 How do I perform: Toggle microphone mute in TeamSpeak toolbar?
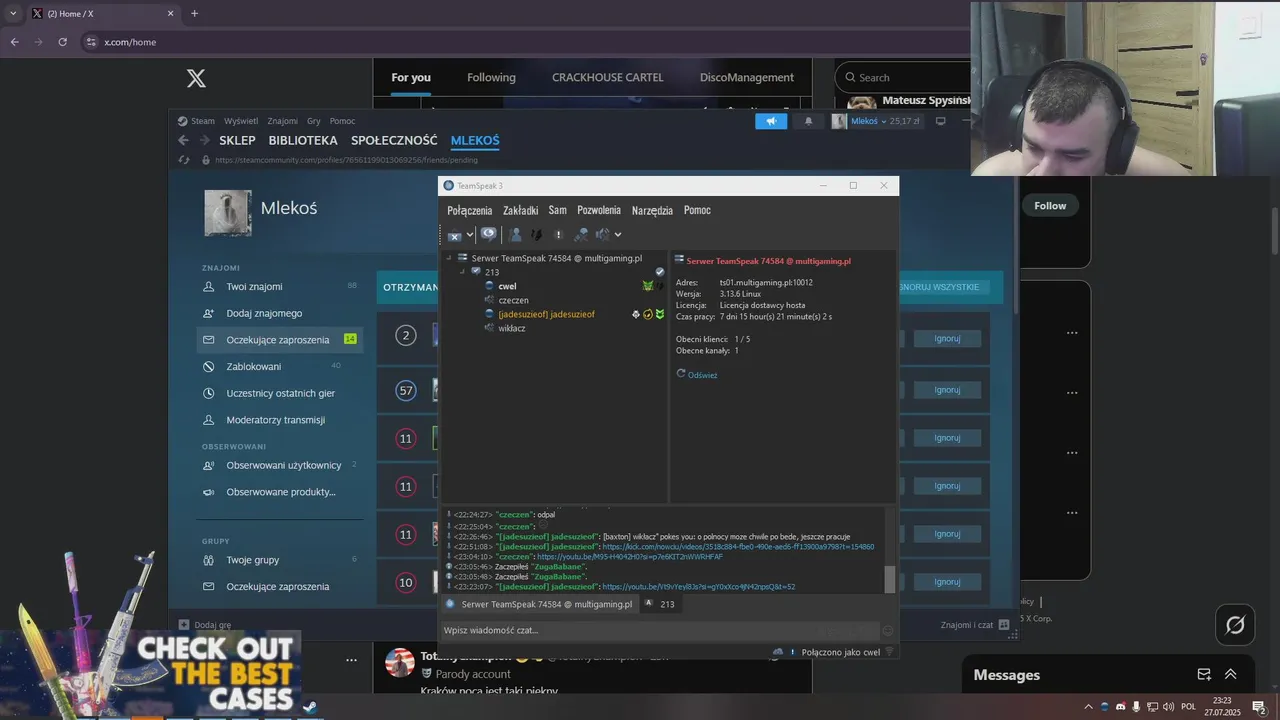581,235
